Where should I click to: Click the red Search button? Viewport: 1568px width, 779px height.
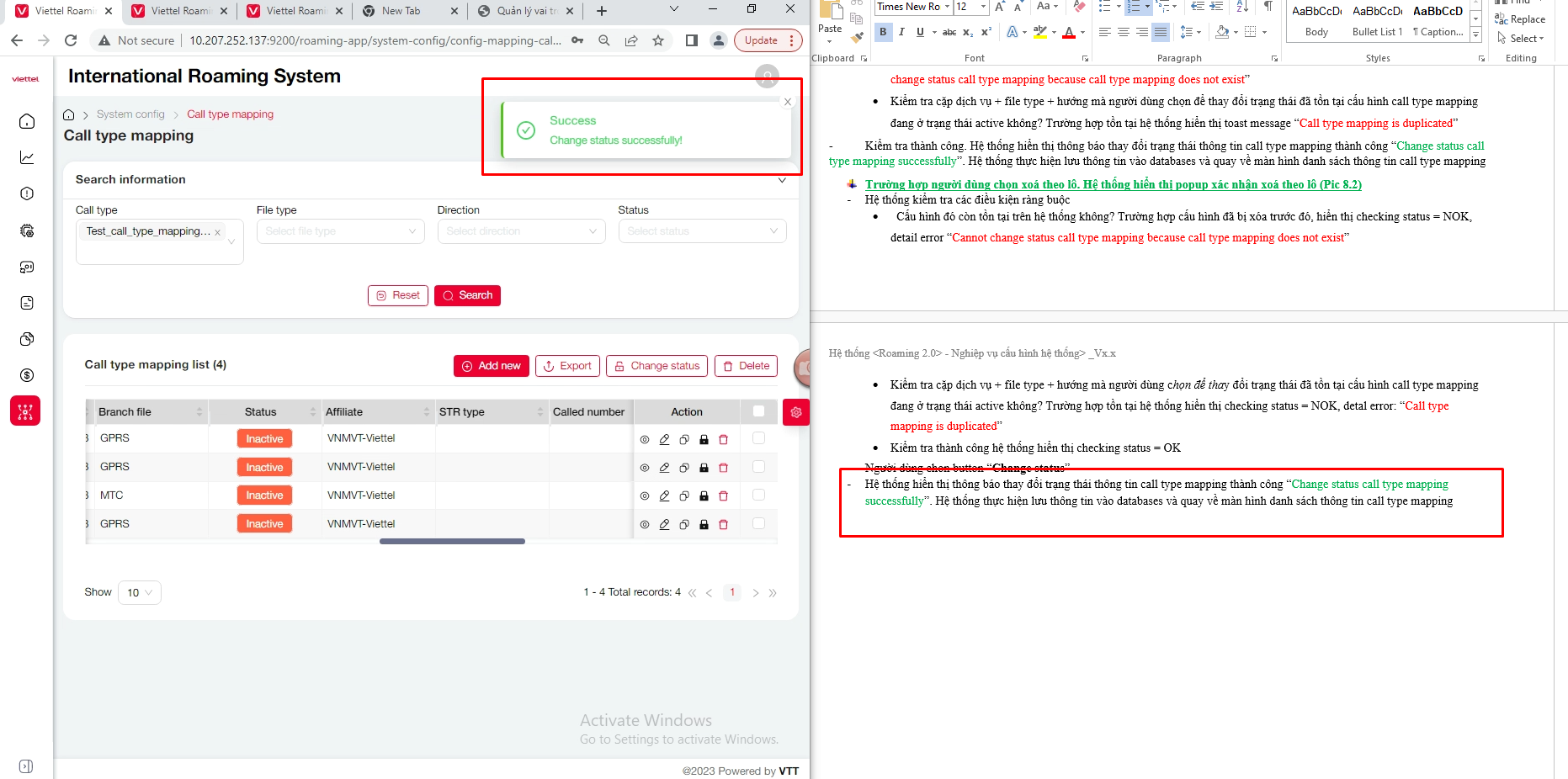(x=467, y=295)
